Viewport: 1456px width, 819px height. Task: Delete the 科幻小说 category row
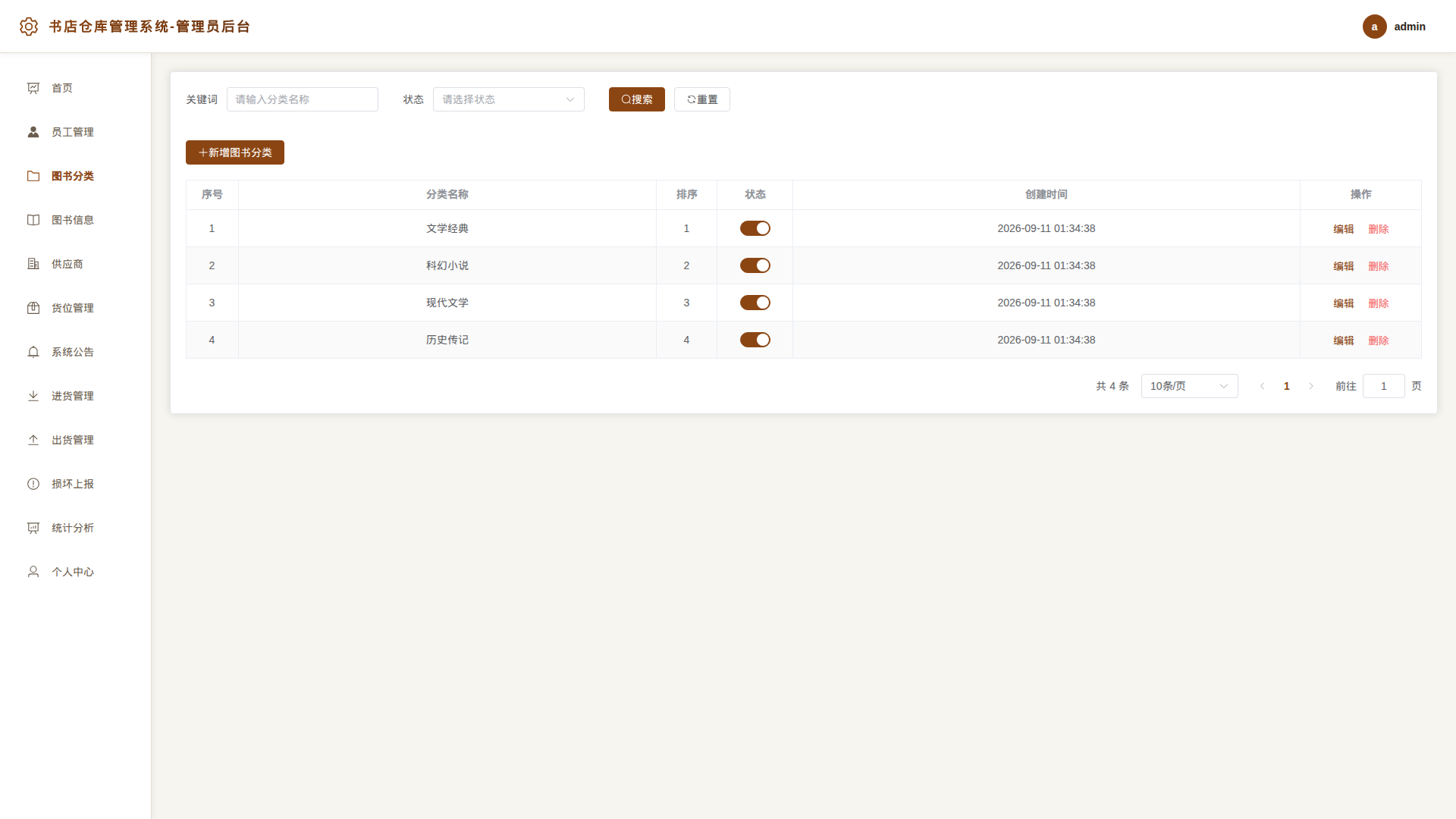pos(1379,266)
